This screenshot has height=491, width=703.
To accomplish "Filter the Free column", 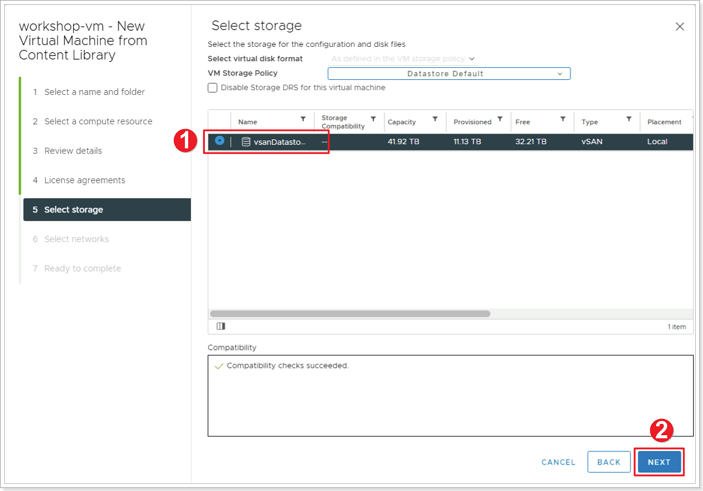I will click(563, 119).
